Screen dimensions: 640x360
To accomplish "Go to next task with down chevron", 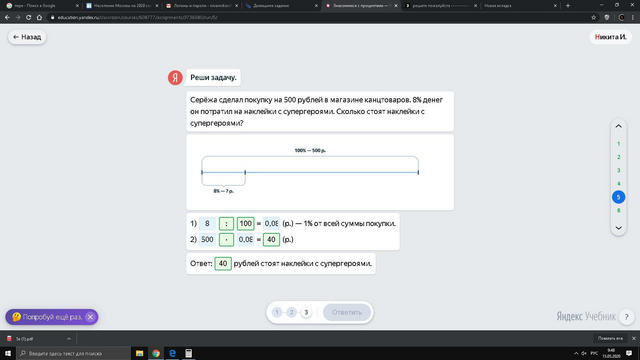I will [x=618, y=228].
